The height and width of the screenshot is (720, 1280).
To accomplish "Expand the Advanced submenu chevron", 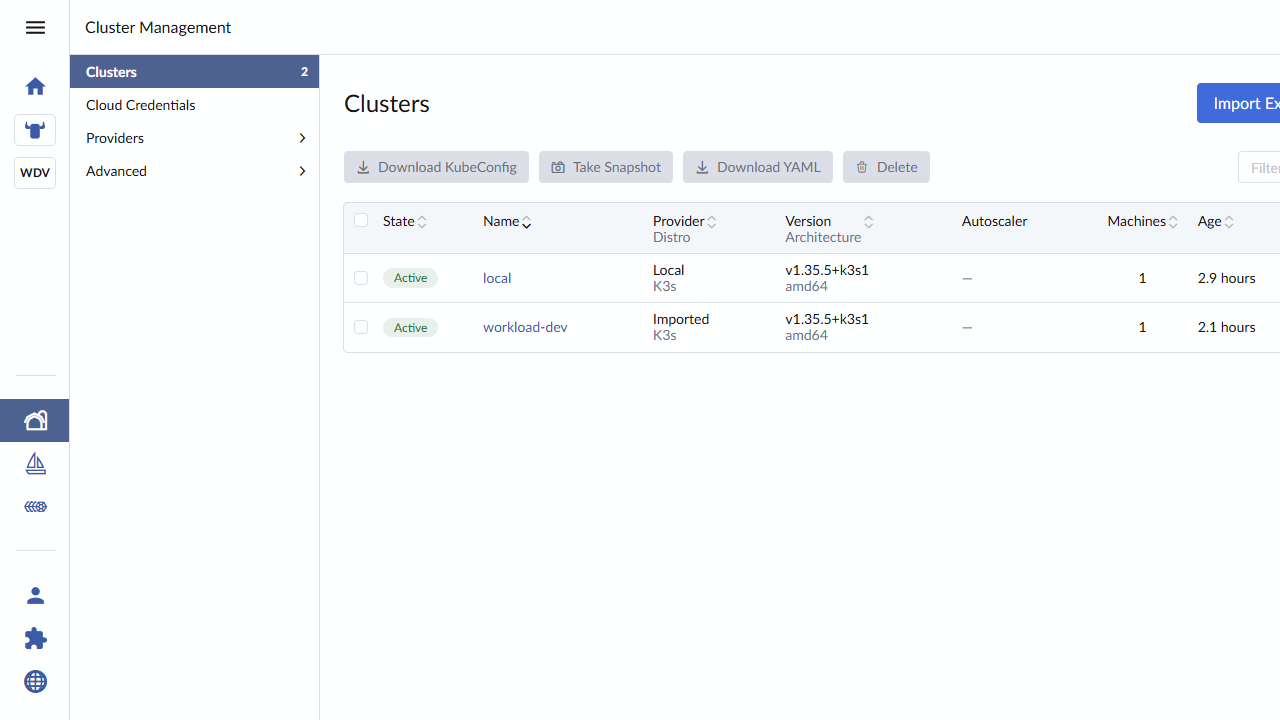I will [302, 171].
